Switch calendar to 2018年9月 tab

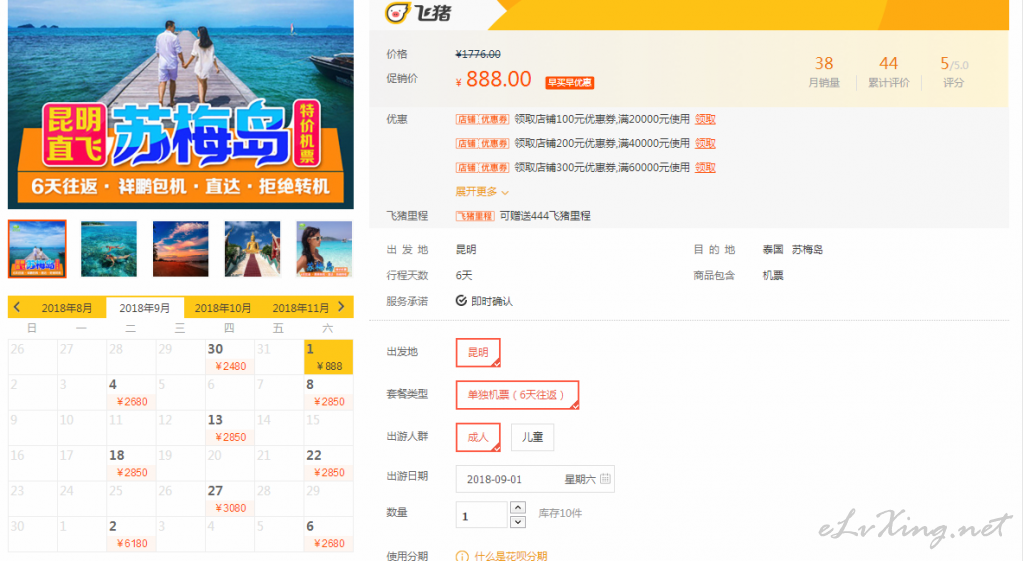[144, 308]
